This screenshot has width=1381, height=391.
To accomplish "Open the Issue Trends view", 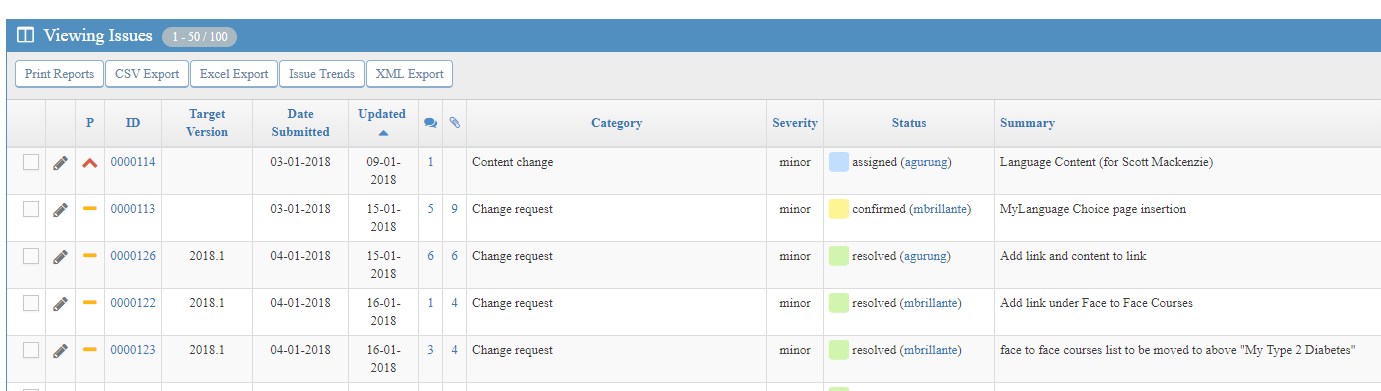I will click(x=322, y=74).
